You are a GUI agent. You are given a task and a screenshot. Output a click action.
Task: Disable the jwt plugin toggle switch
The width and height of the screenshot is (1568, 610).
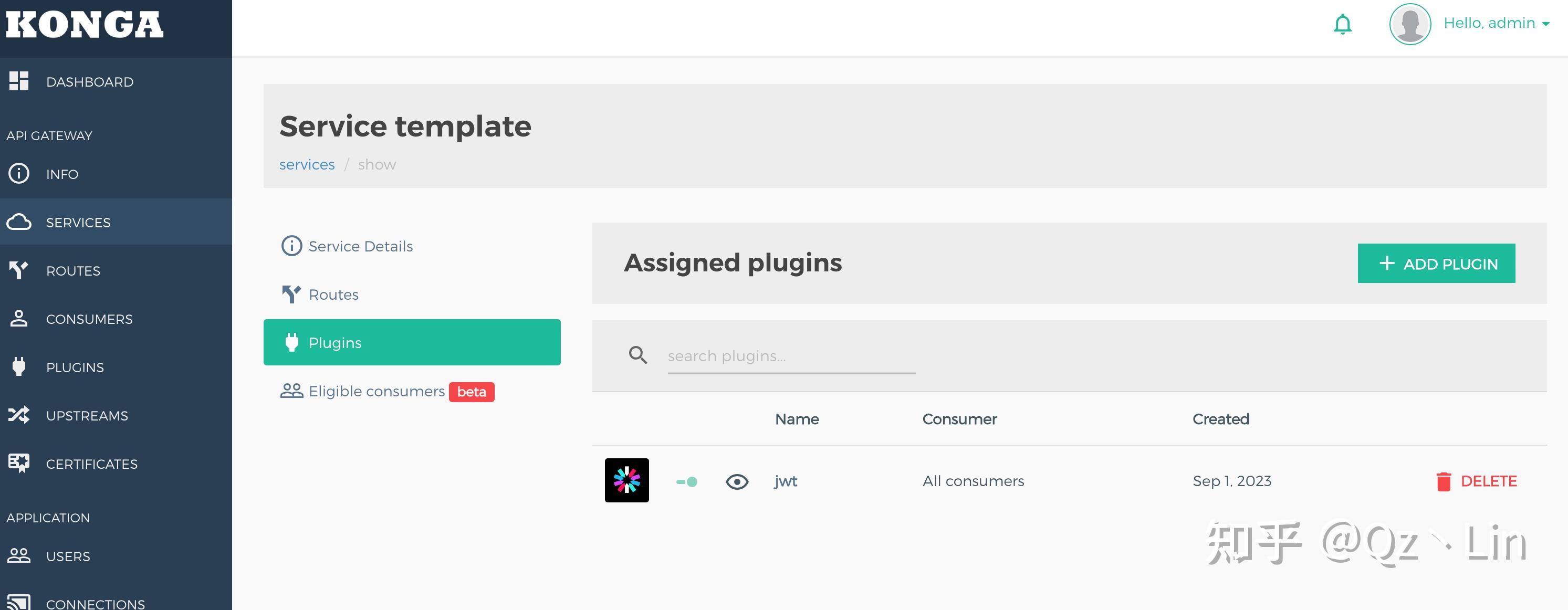point(686,481)
